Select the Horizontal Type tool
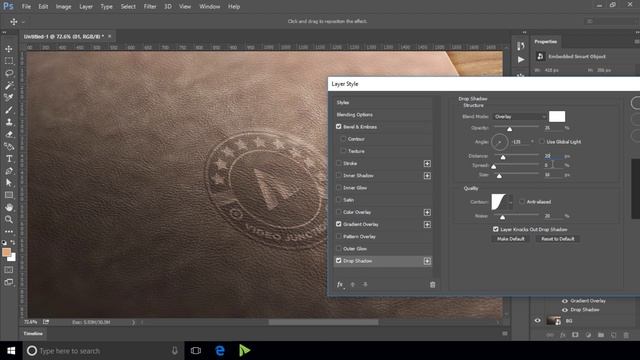 tap(9, 159)
